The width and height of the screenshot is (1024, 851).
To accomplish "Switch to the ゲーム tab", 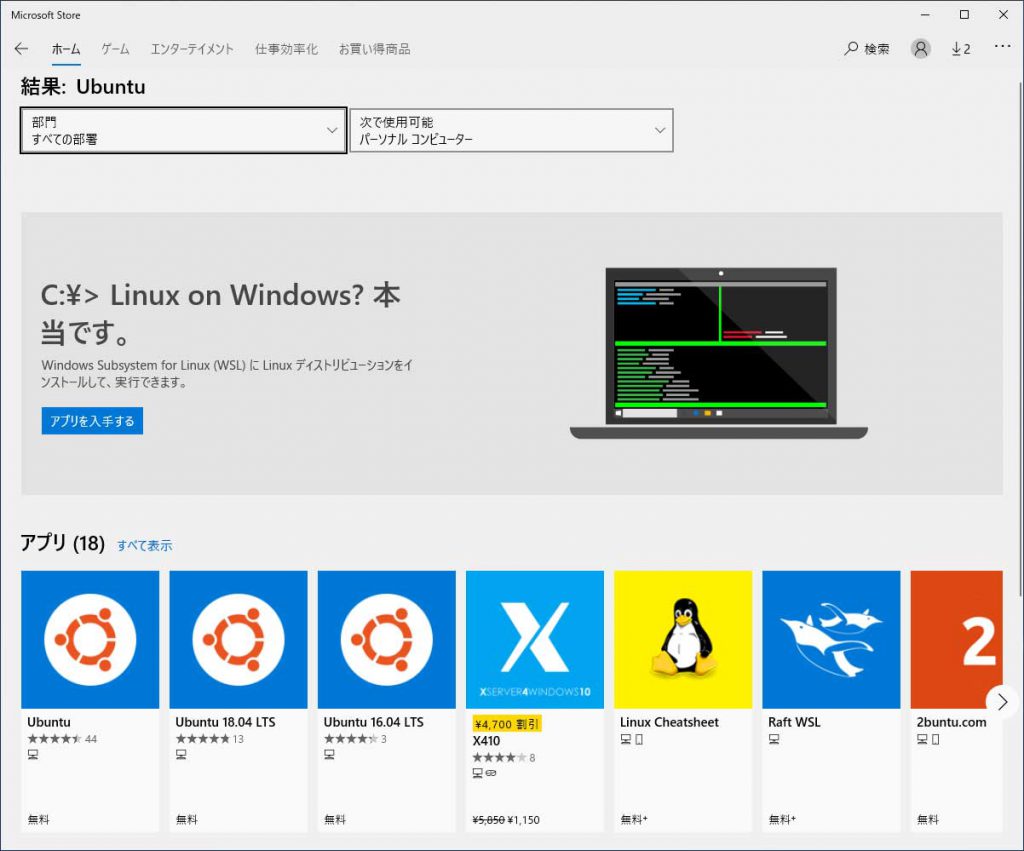I will tap(116, 49).
